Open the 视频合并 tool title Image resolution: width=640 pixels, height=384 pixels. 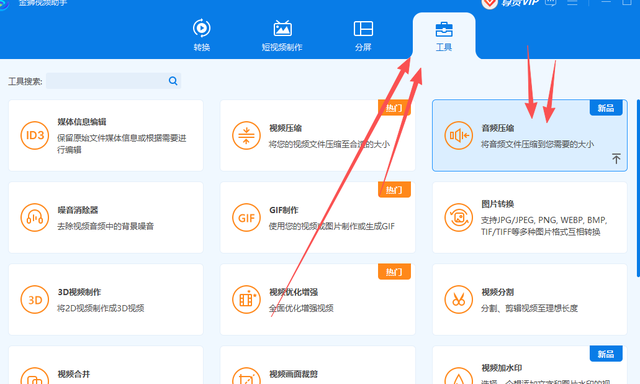coord(73,374)
